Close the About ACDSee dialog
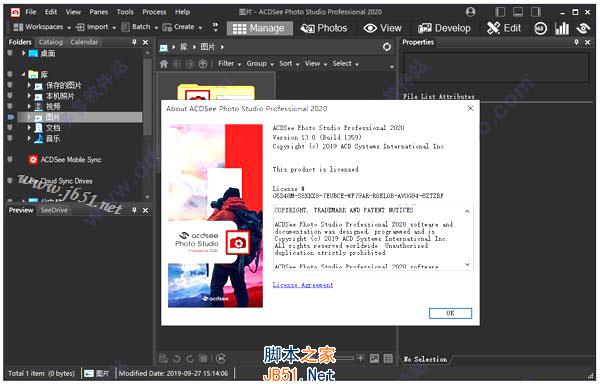Screen dimensions: 600x384 tap(470, 109)
